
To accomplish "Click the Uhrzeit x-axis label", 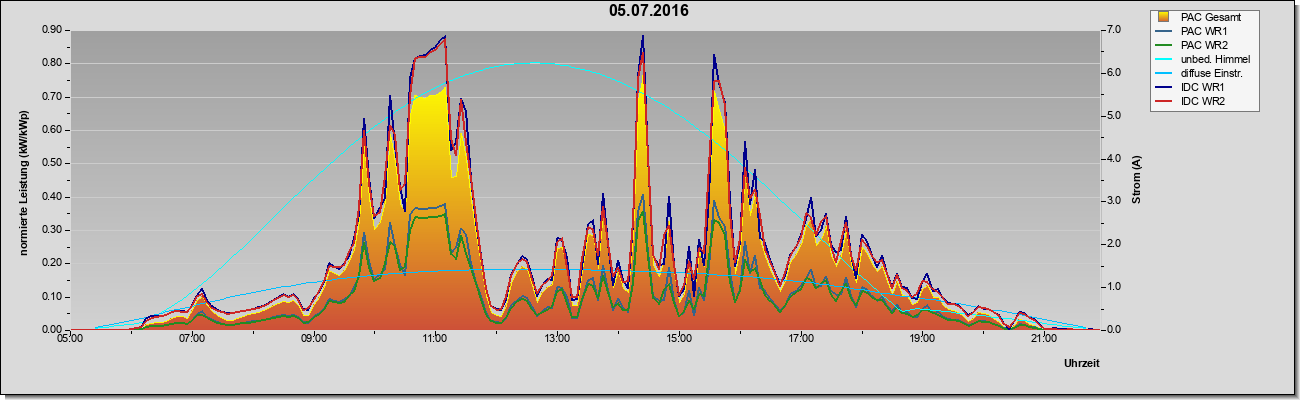I will coord(1081,364).
